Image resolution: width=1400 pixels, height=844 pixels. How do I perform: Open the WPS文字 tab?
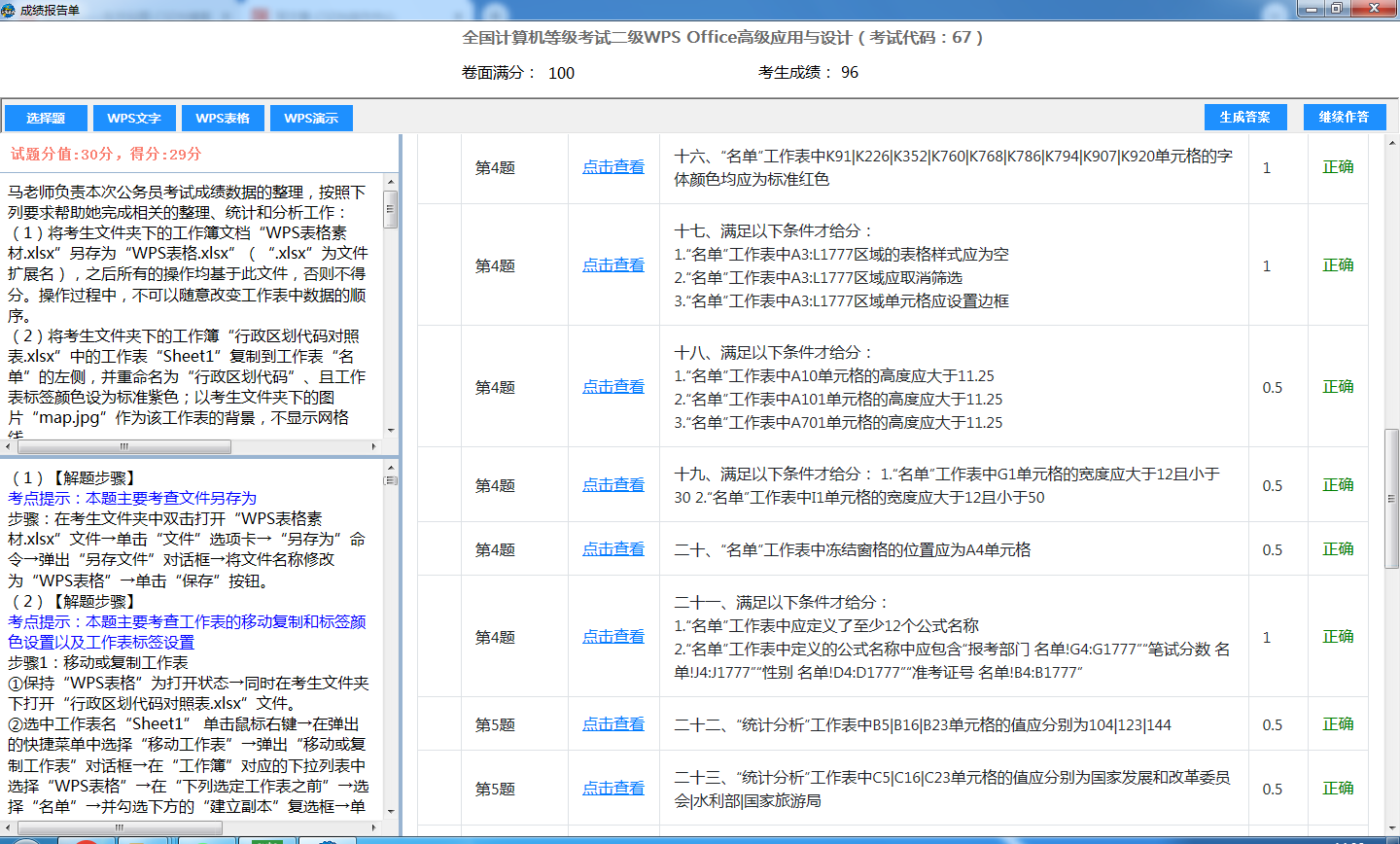point(134,119)
